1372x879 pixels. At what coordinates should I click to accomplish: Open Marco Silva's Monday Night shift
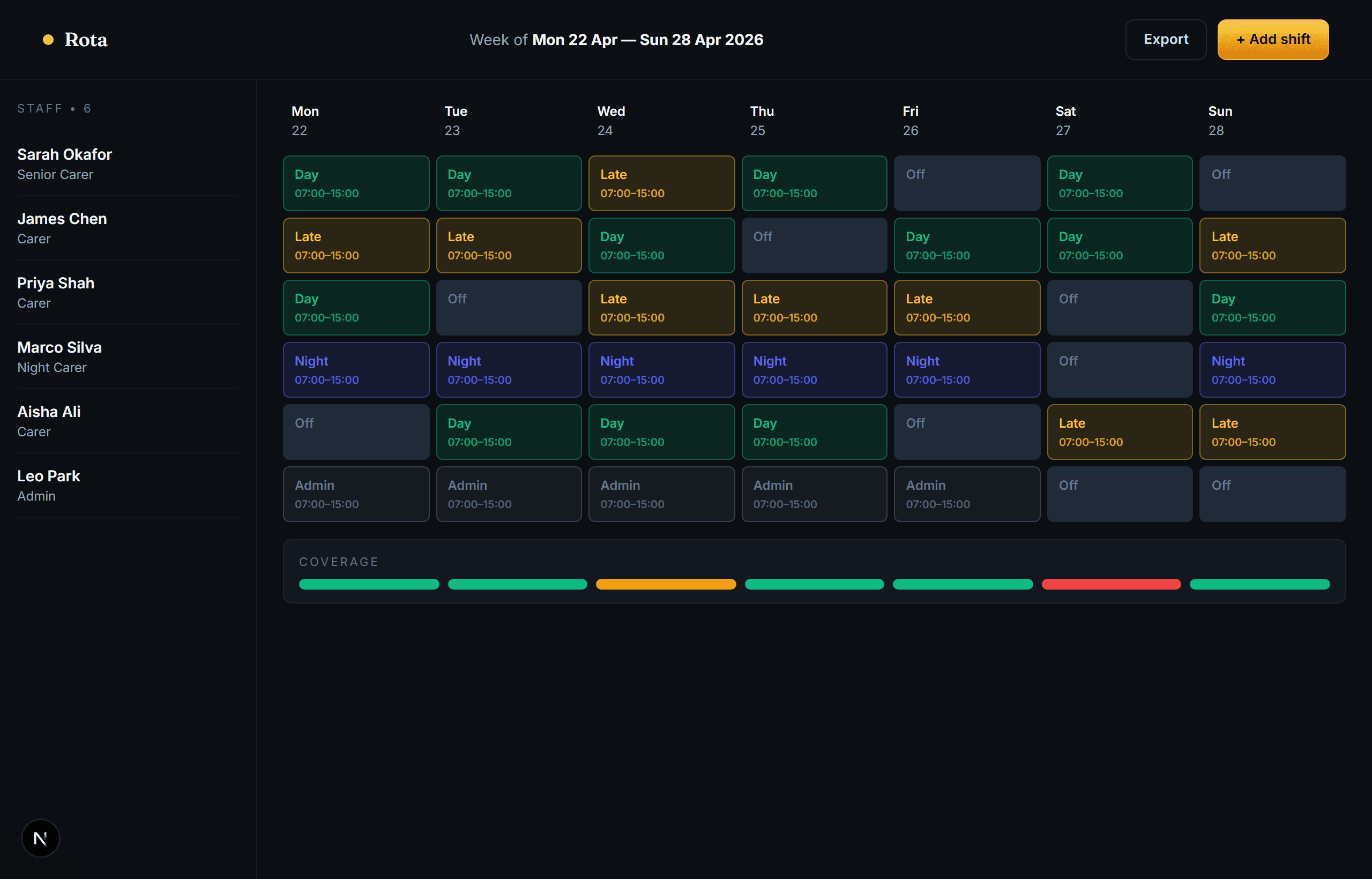356,370
